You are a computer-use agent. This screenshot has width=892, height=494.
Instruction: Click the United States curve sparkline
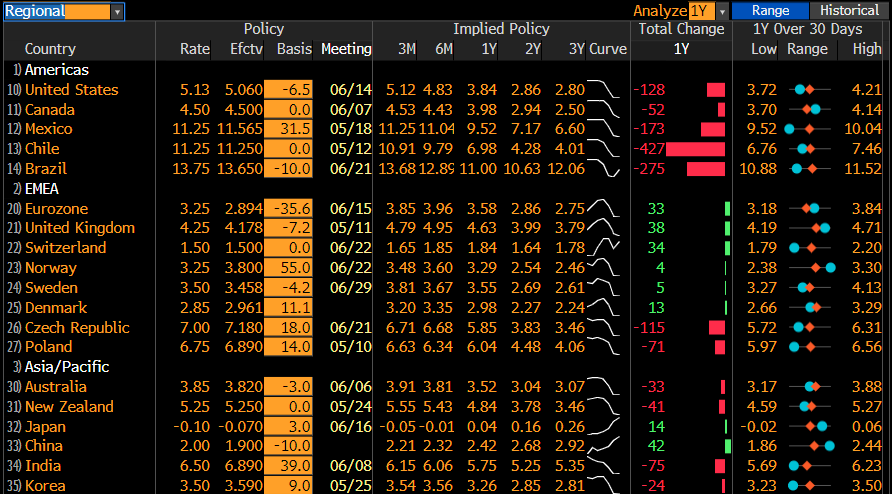[603, 89]
